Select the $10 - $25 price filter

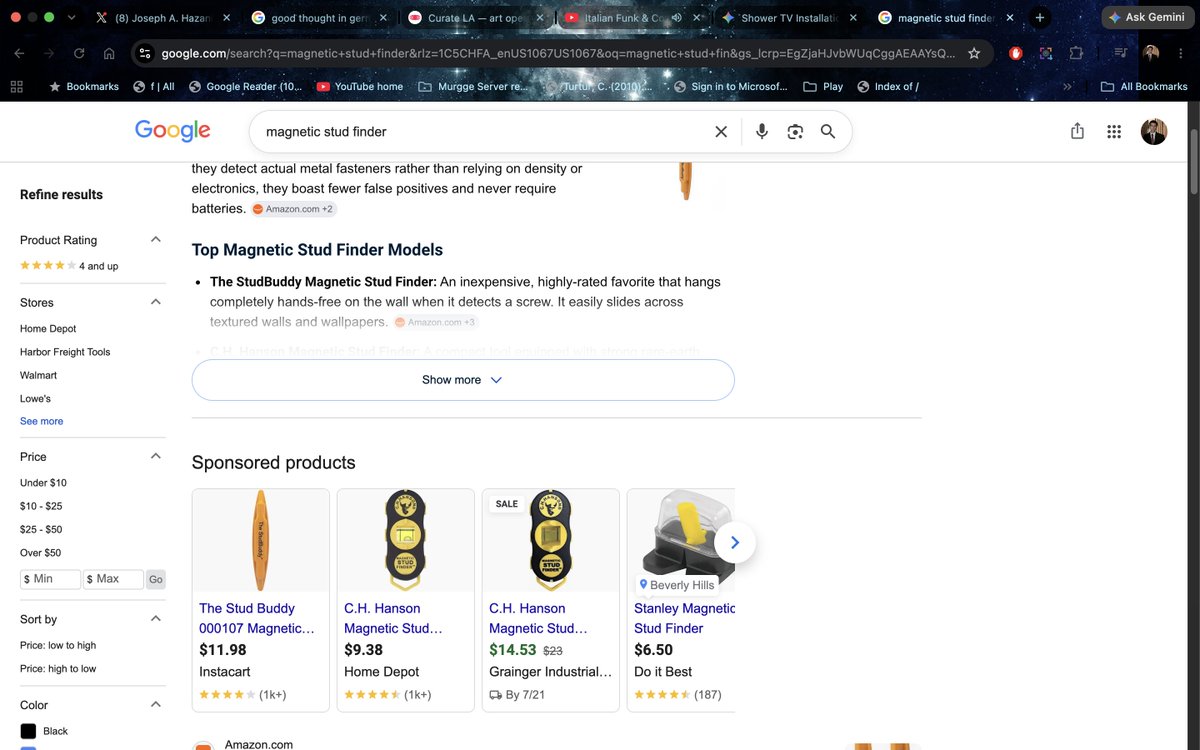click(x=41, y=506)
